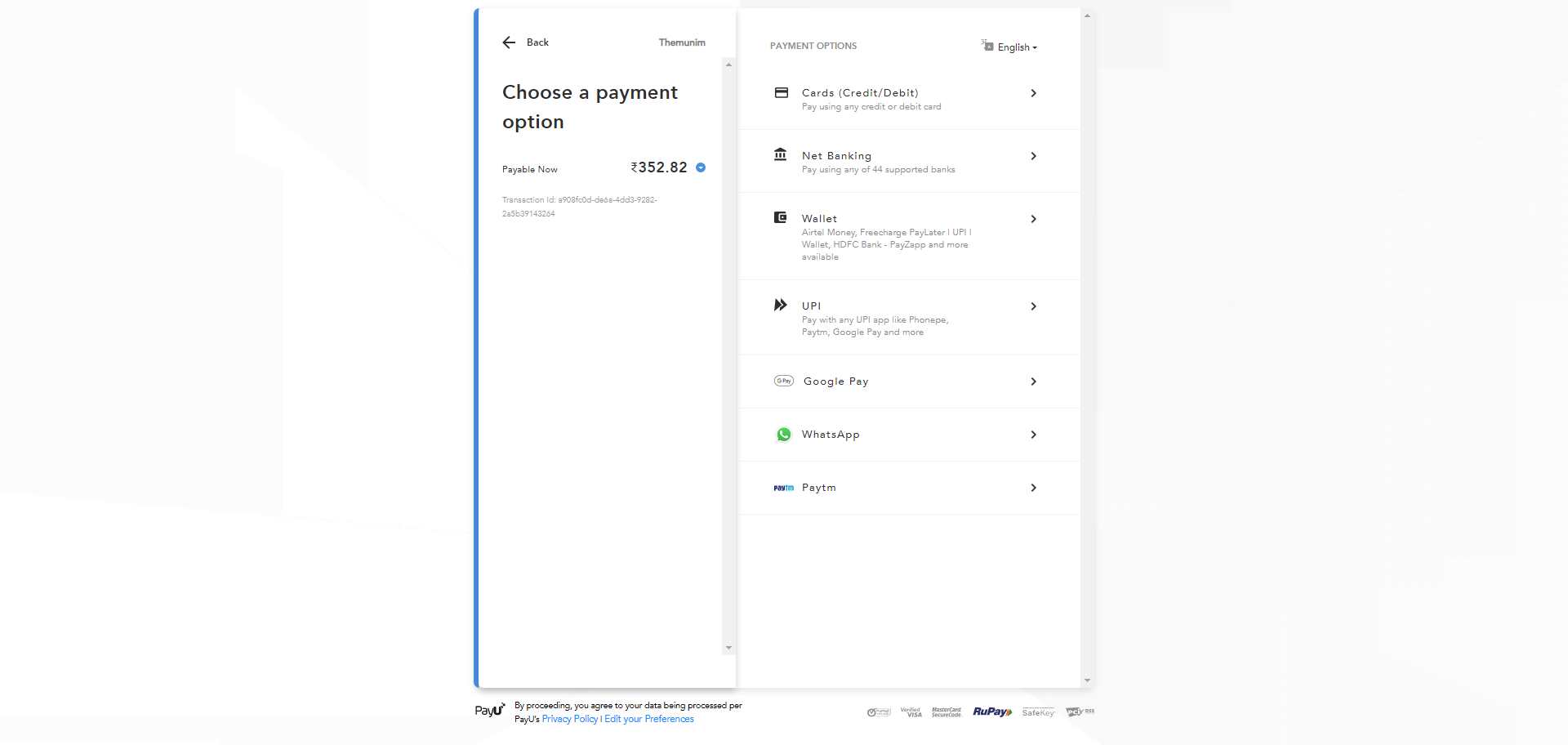The width and height of the screenshot is (1568, 745).
Task: Select UPI payment option label
Action: pos(811,306)
